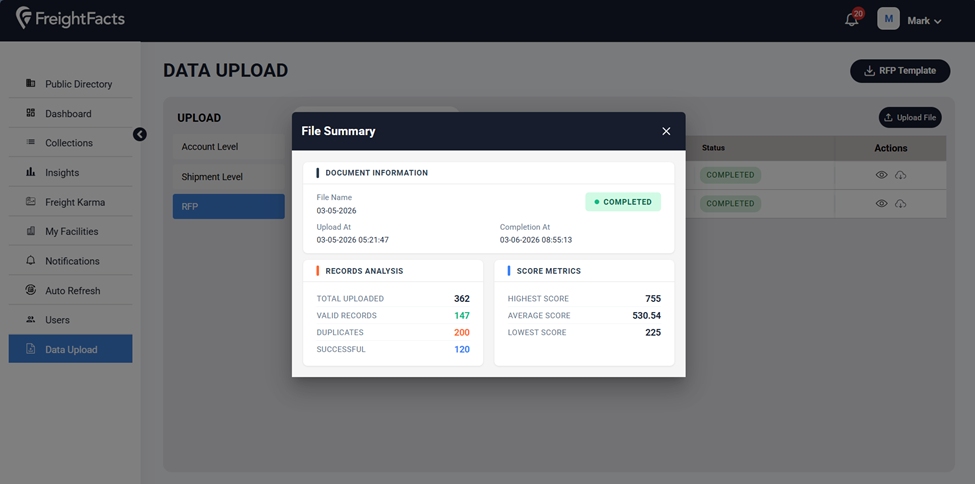975x484 pixels.
Task: Click the Status column header
Action: click(x=713, y=148)
